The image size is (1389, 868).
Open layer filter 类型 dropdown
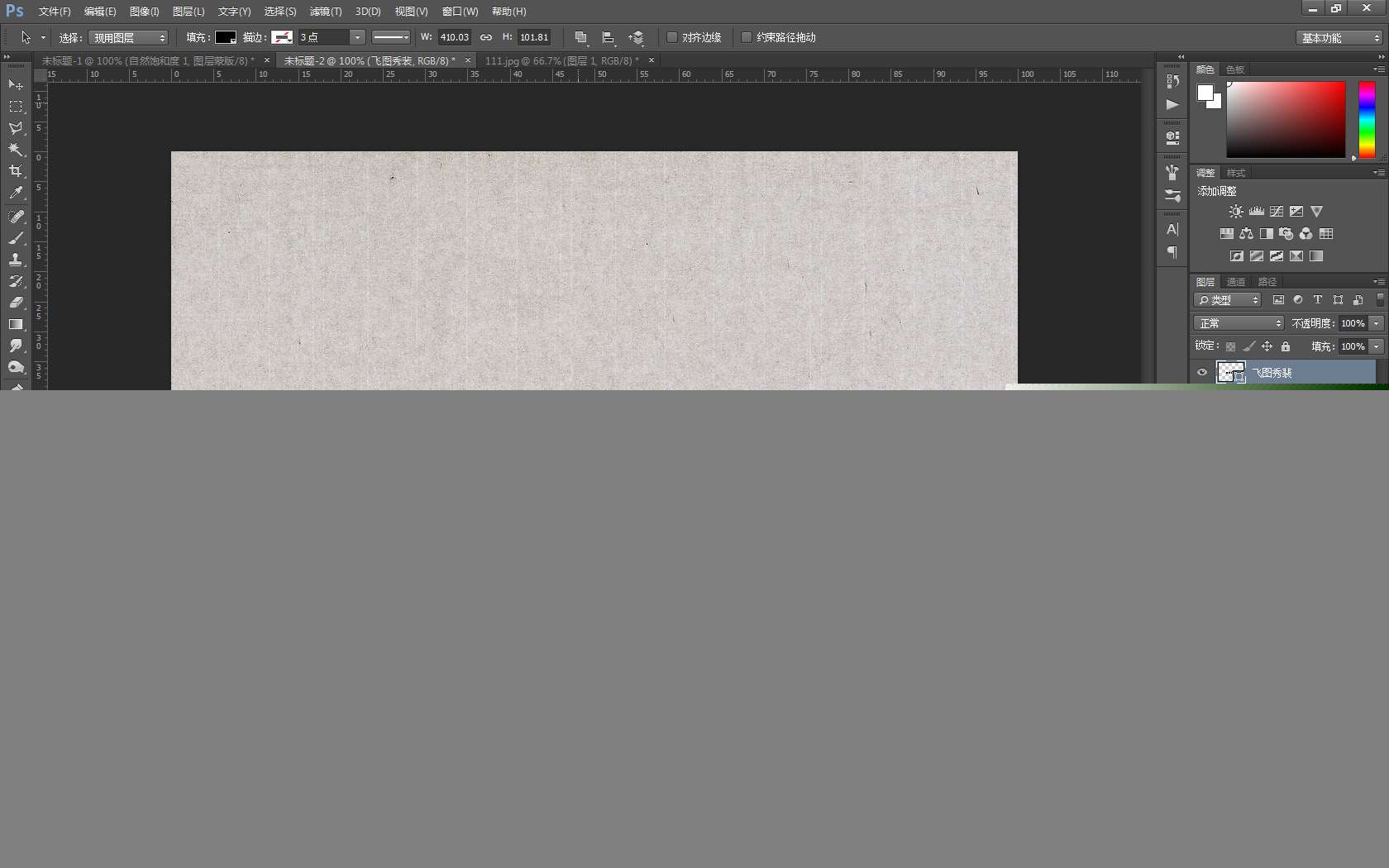click(x=1227, y=300)
